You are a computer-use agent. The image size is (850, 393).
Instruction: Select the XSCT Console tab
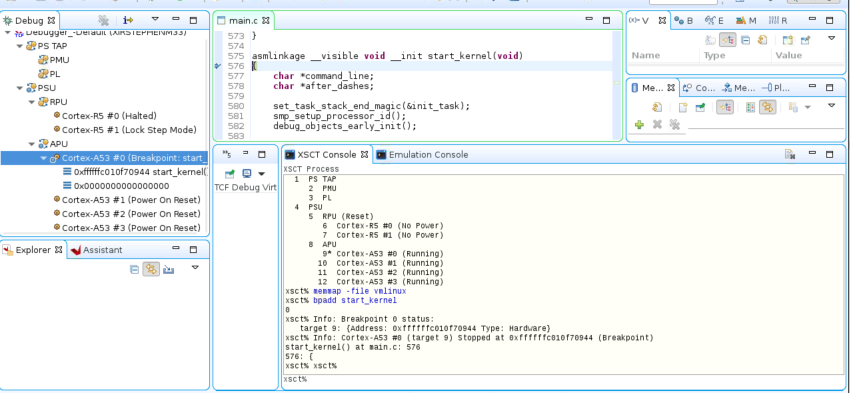(326, 154)
